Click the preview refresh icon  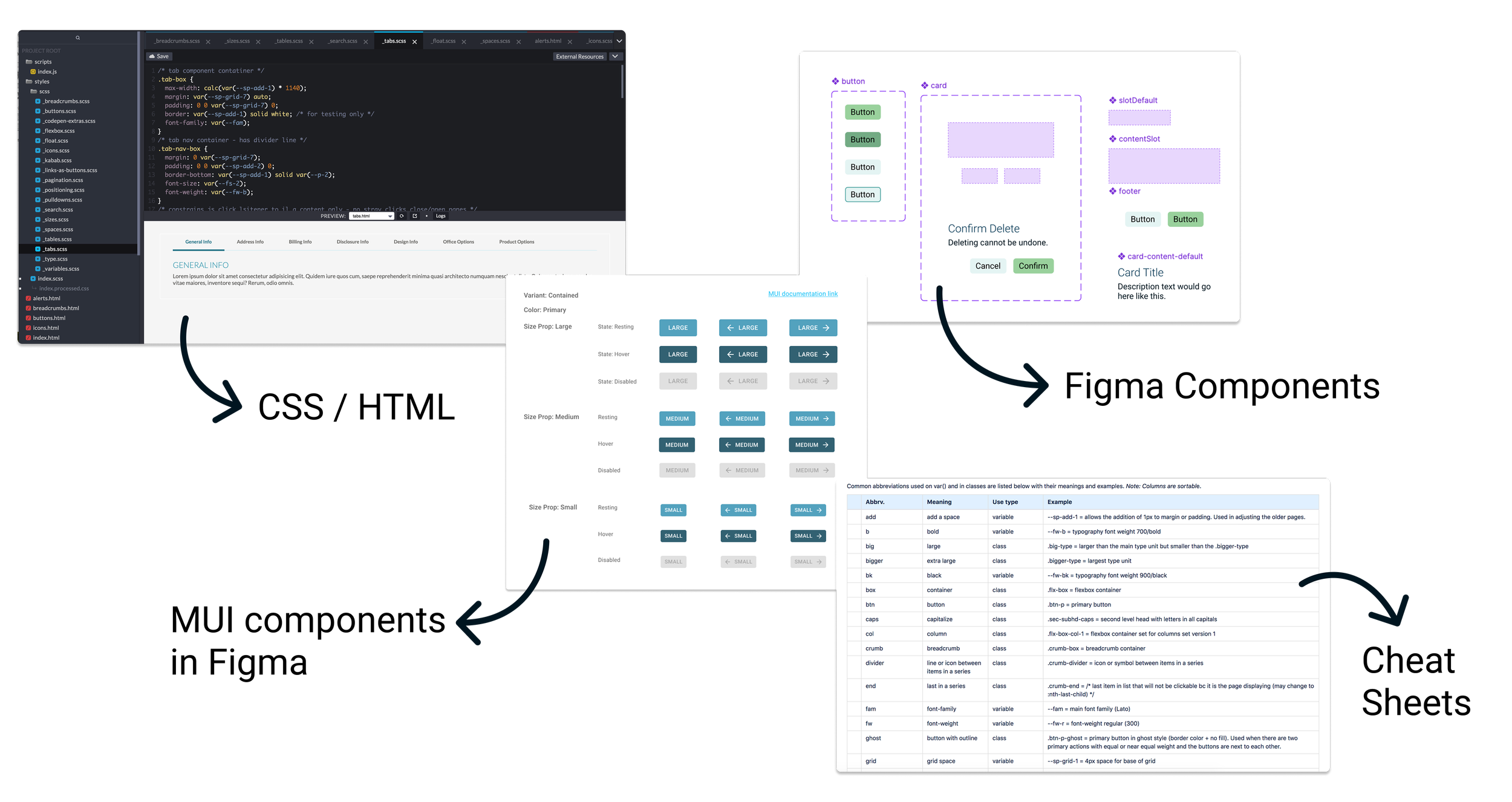[x=402, y=216]
